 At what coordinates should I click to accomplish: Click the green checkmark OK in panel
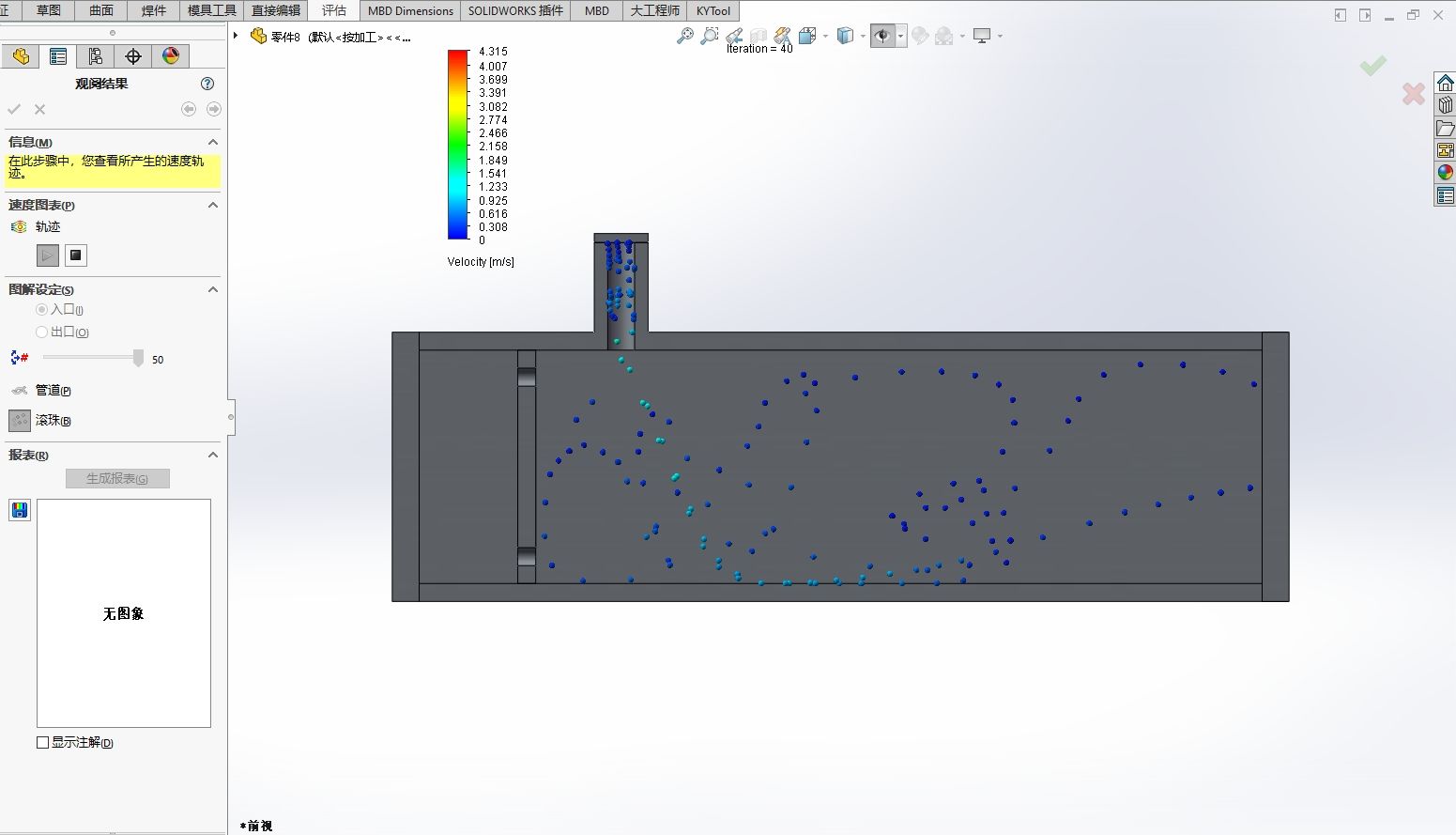14,109
